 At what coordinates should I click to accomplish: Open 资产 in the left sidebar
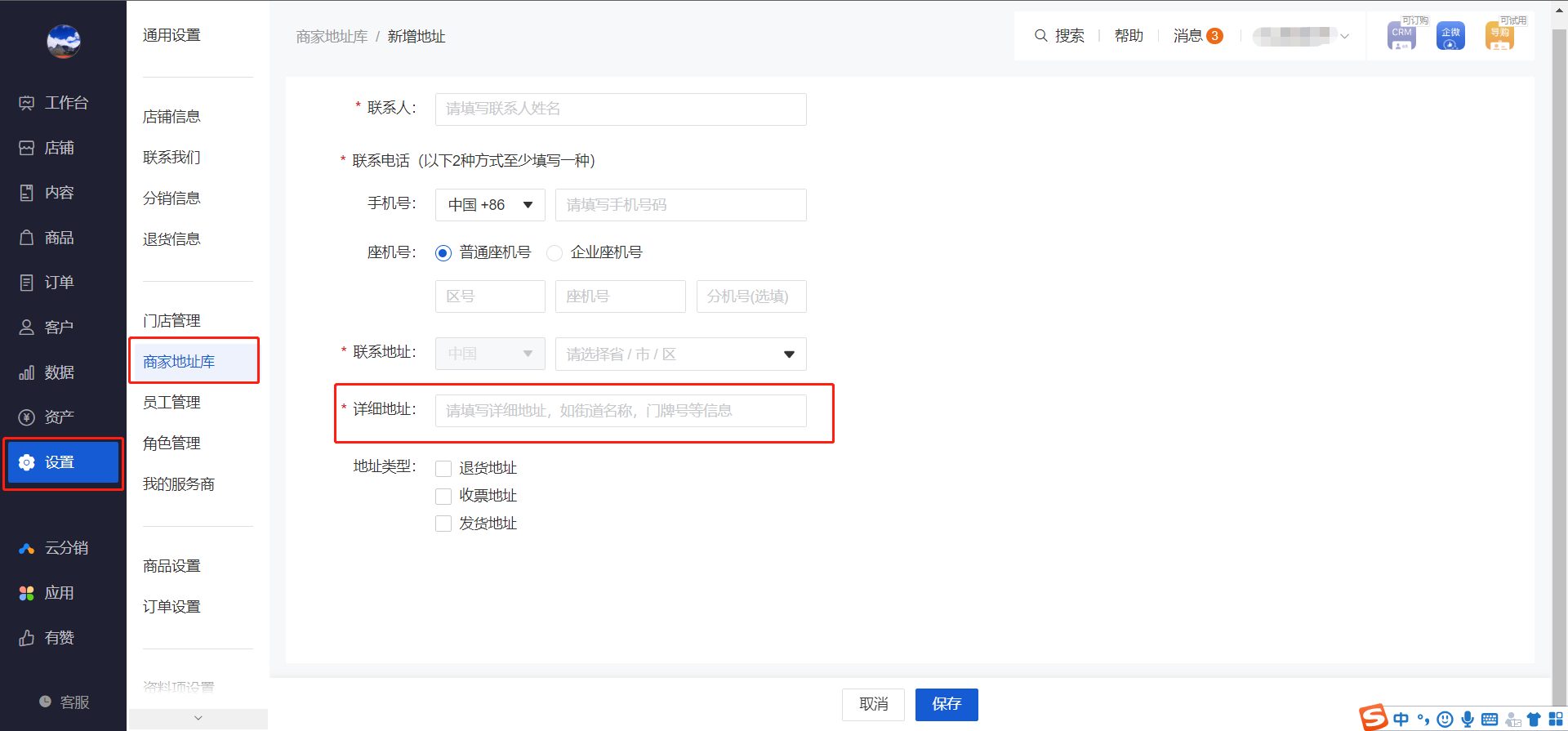[x=47, y=417]
